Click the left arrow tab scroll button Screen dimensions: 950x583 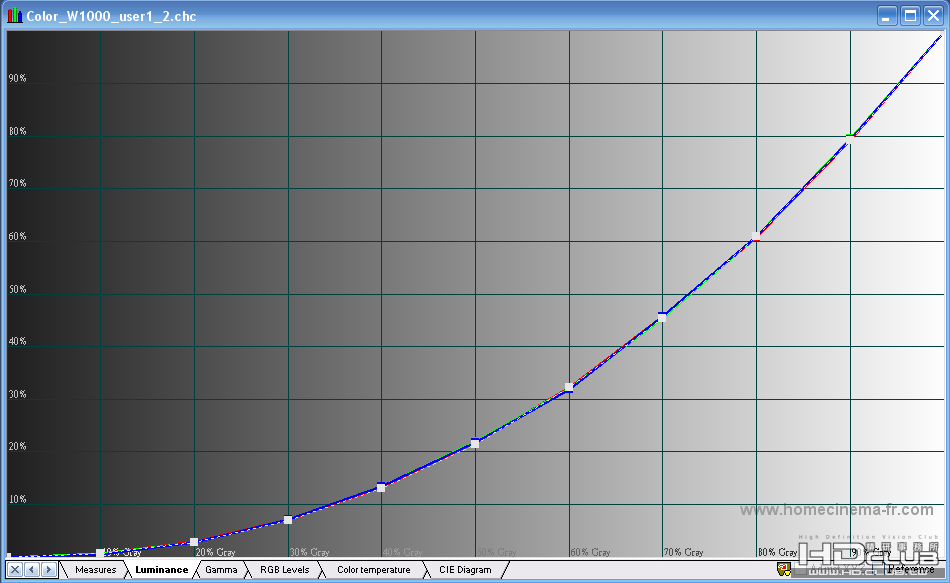(x=32, y=570)
